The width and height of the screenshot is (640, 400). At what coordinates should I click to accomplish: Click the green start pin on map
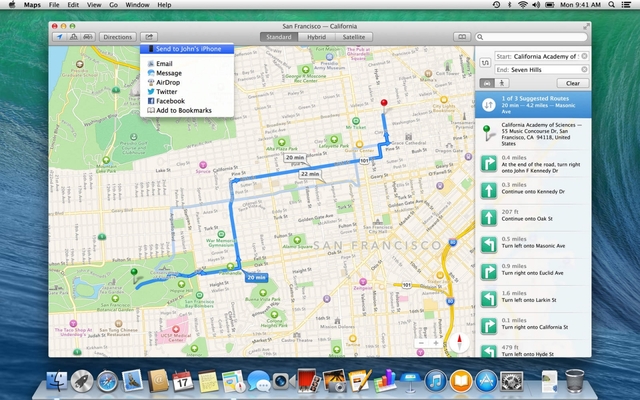(132, 272)
